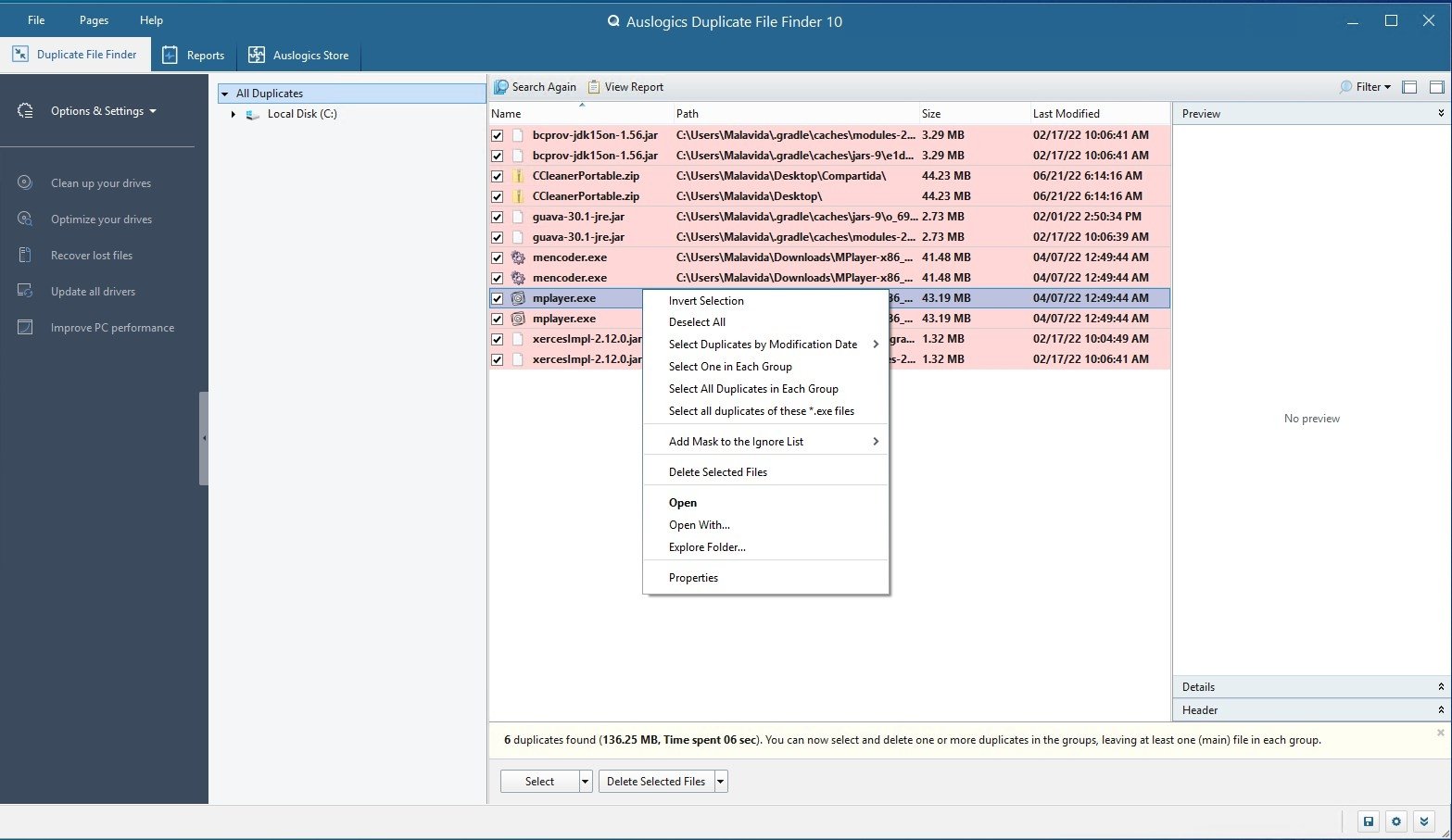
Task: Expand the Details panel section
Action: pyautogui.click(x=1310, y=687)
